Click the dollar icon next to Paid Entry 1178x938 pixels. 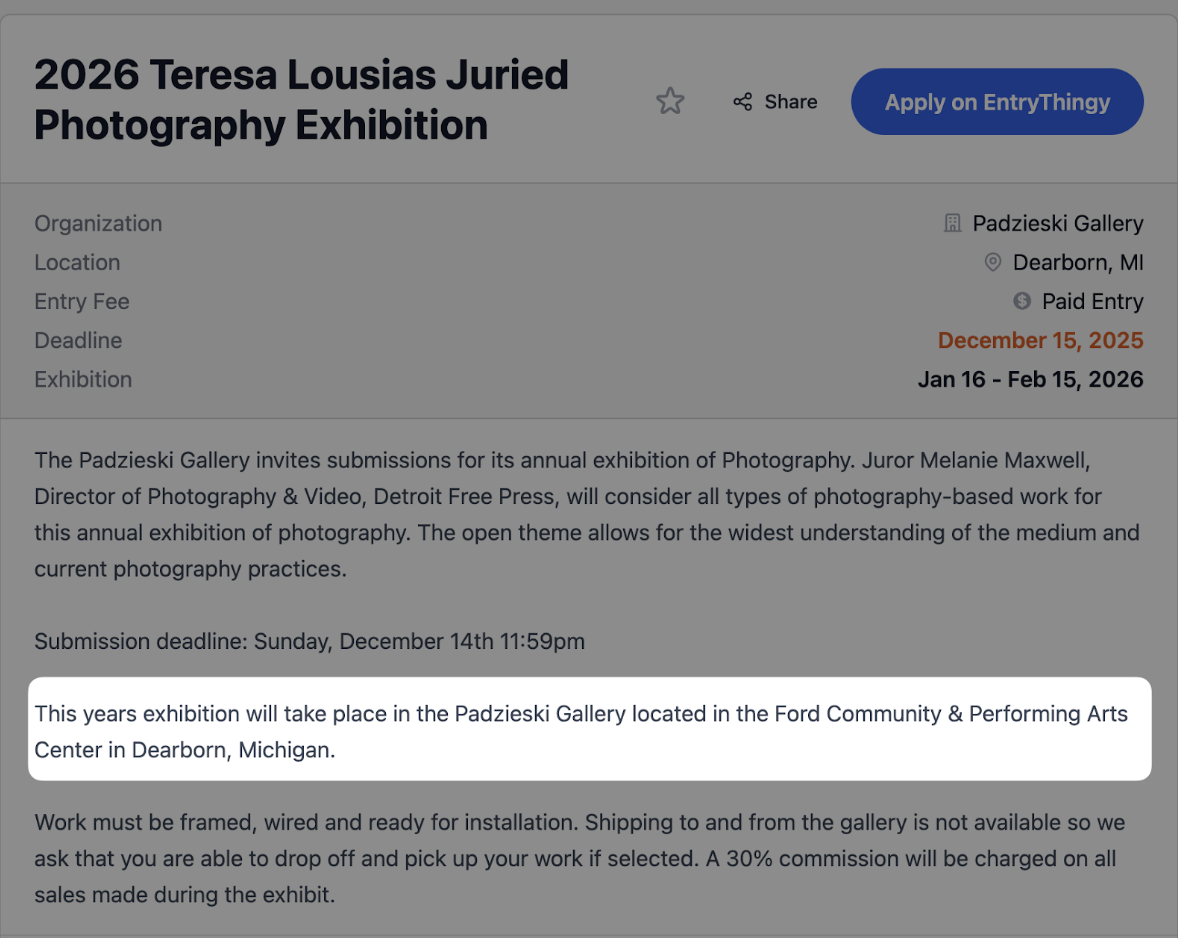point(1021,301)
